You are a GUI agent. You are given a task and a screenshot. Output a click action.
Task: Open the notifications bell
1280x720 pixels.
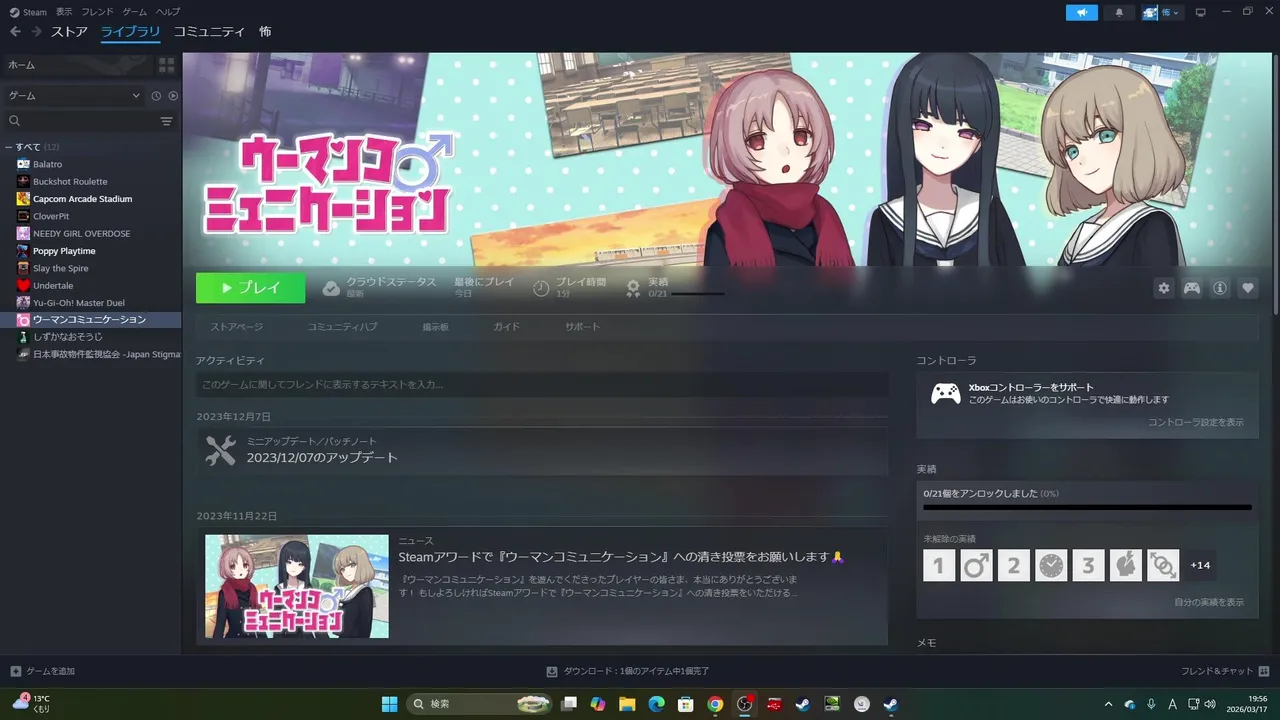[1119, 12]
